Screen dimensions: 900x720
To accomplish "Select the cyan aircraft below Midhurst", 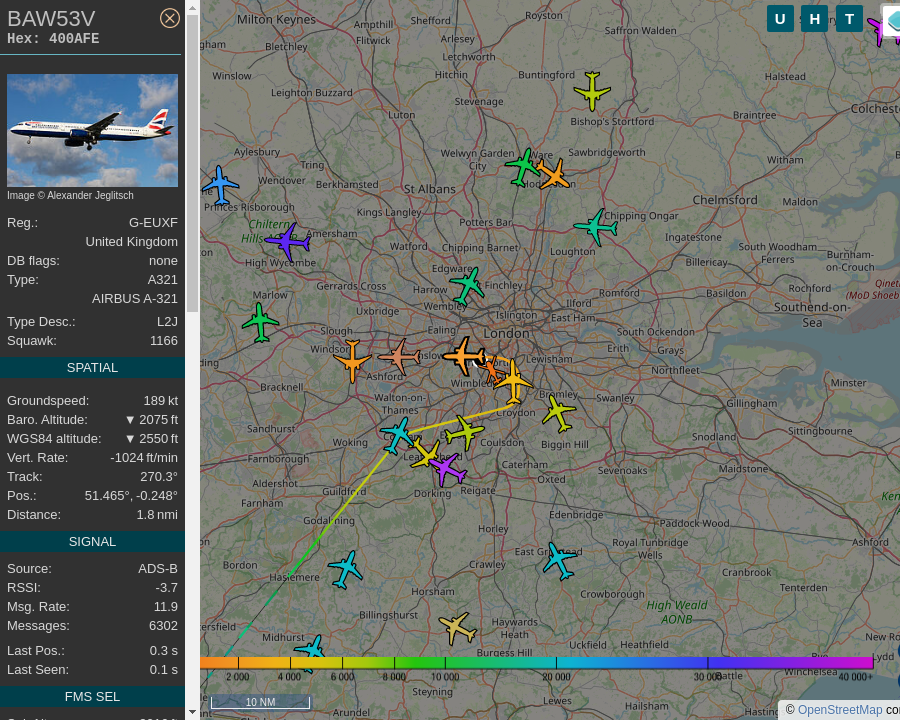I will coord(310,650).
